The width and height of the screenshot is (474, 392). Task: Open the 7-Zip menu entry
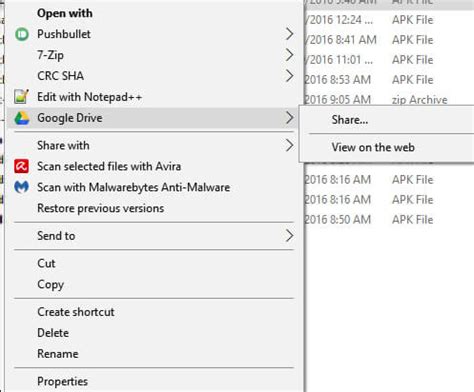(154, 55)
